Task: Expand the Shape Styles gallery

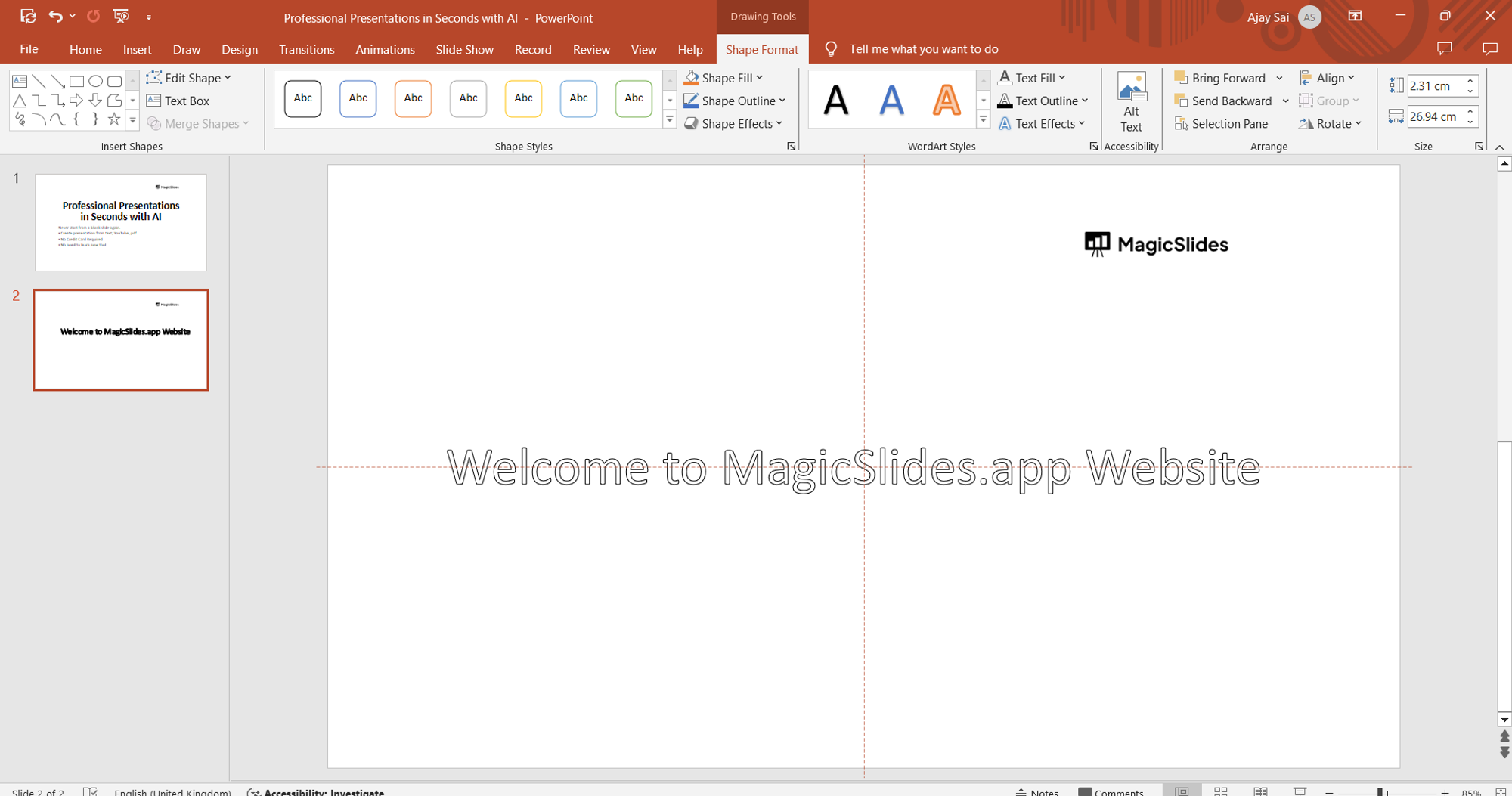Action: [669, 119]
